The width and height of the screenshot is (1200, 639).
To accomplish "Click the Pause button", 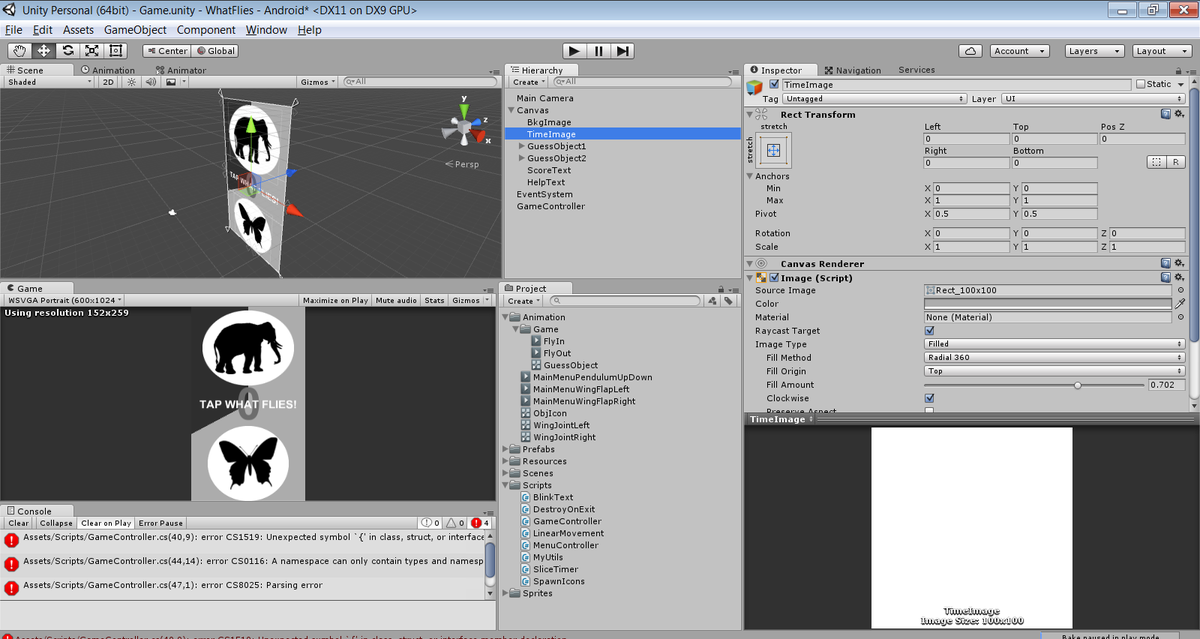I will (598, 51).
